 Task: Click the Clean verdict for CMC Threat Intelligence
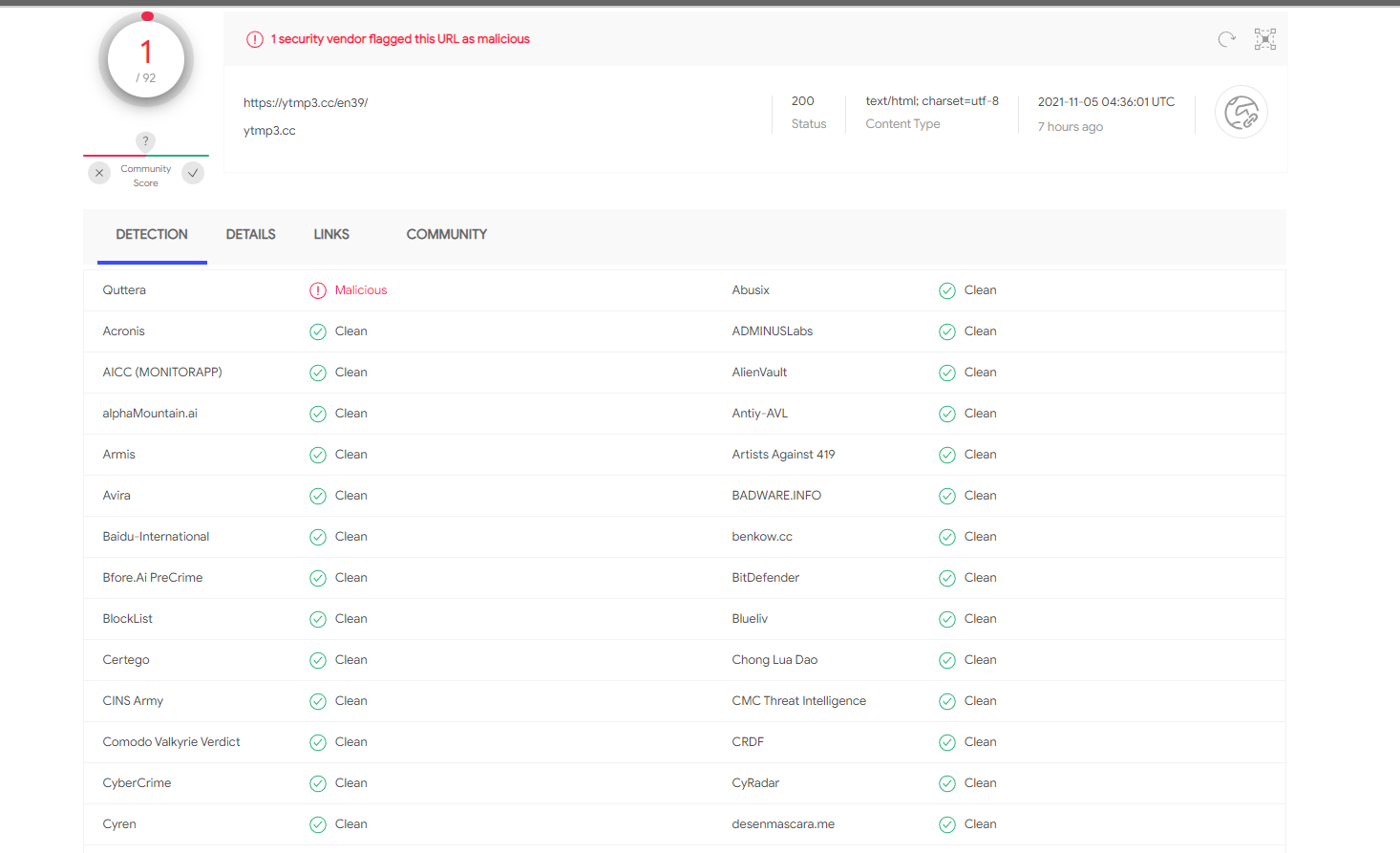981,701
